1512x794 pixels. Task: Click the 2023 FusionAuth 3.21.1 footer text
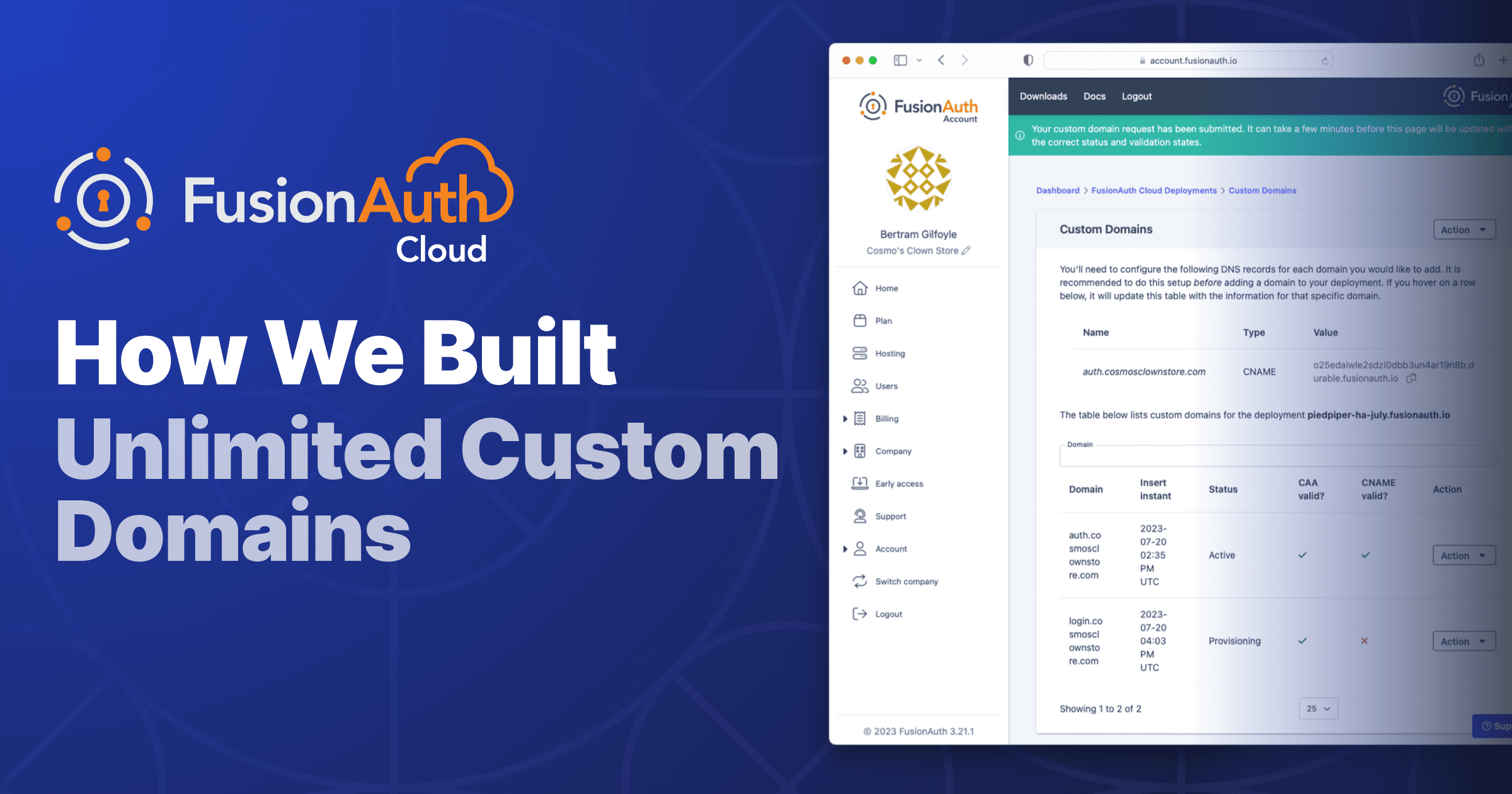click(x=919, y=731)
